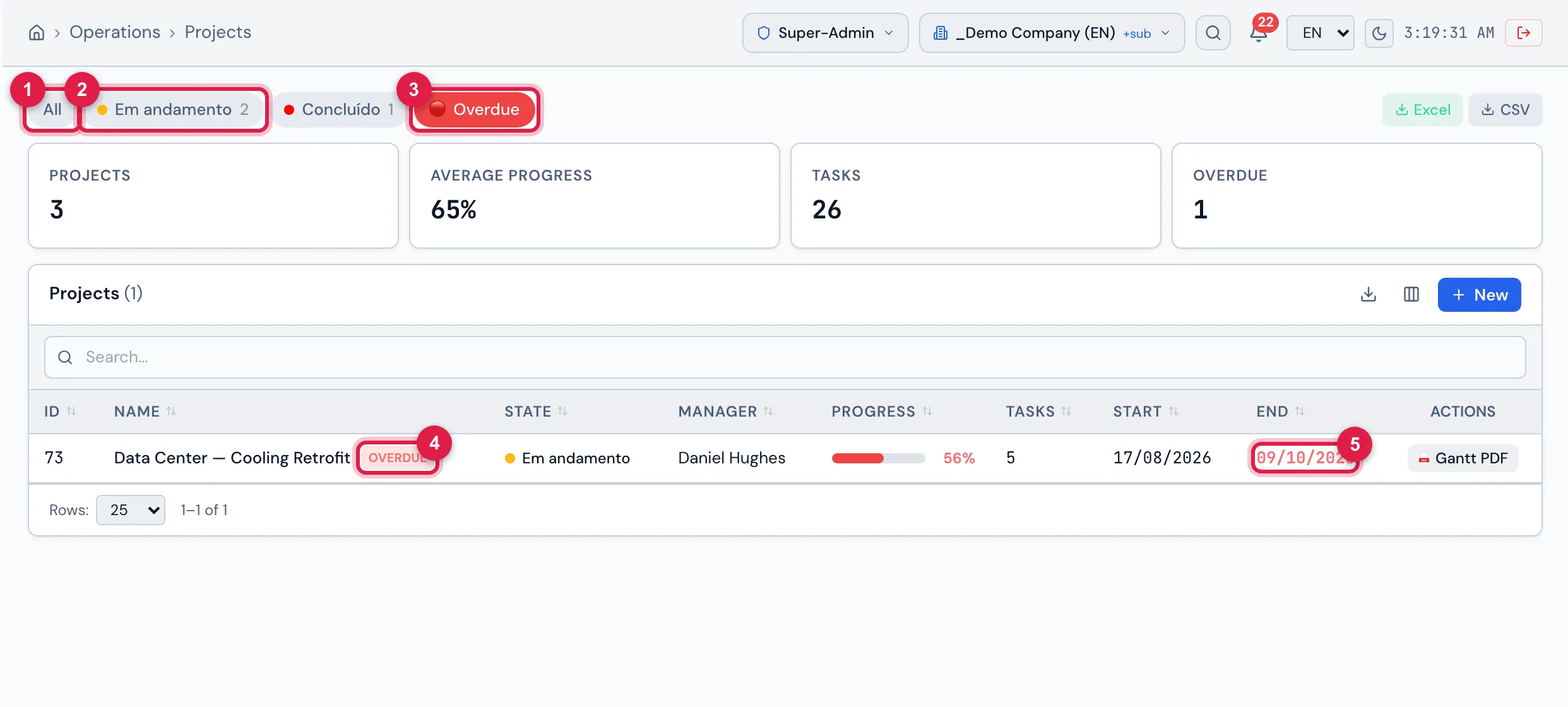1568x707 pixels.
Task: Click the TASKS 26 summary card
Action: click(x=975, y=196)
